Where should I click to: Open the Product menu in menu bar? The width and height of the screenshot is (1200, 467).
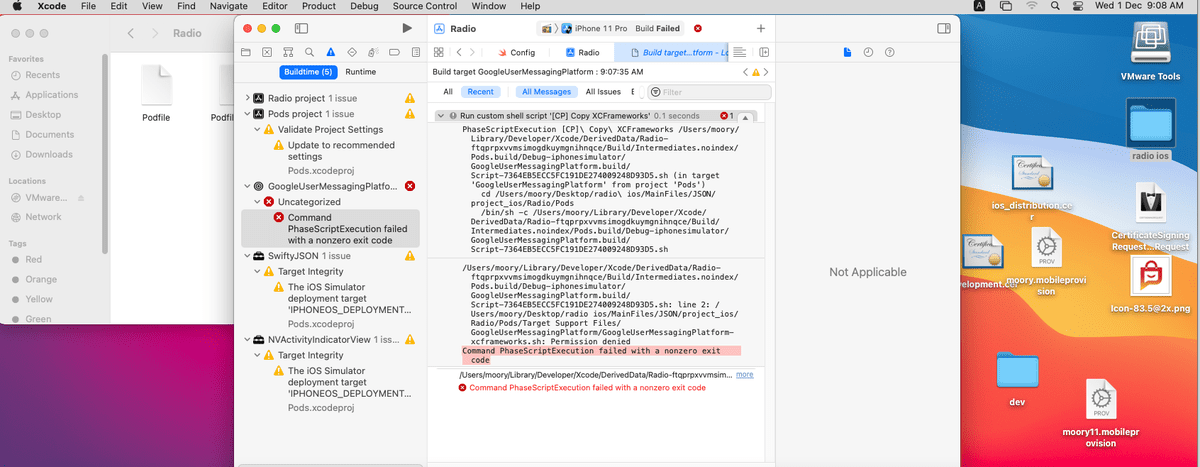click(x=318, y=6)
